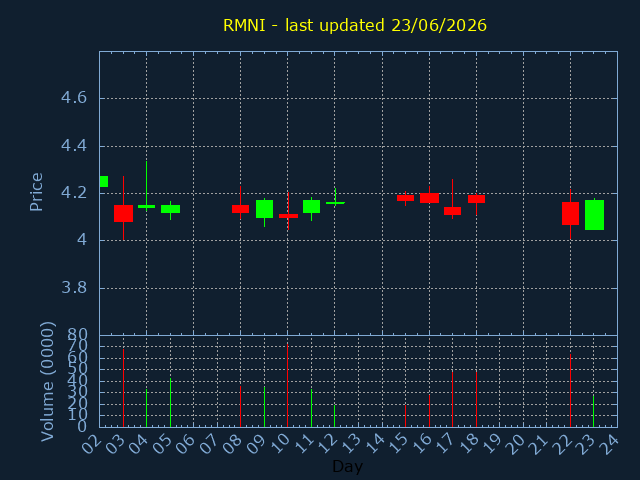Click the chart title 'RMNI - last updated 23/06/2026'
Image resolution: width=640 pixels, height=480 pixels.
click(355, 25)
